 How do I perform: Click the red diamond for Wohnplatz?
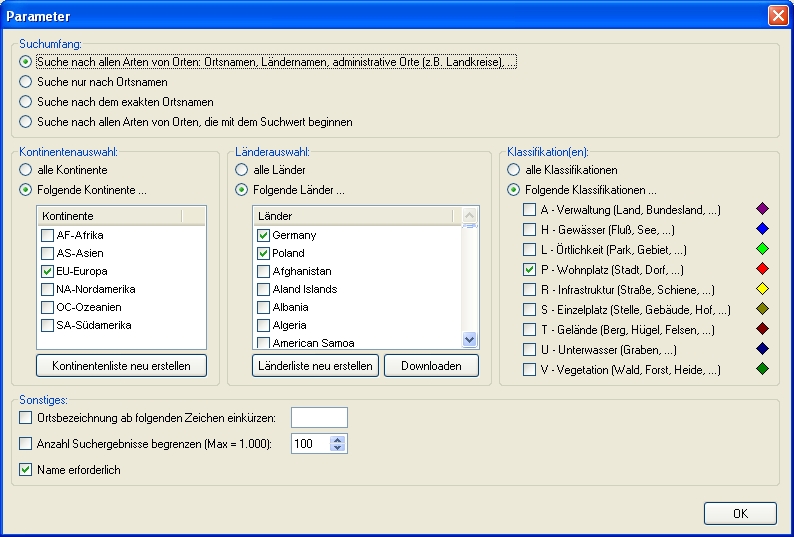click(x=762, y=268)
